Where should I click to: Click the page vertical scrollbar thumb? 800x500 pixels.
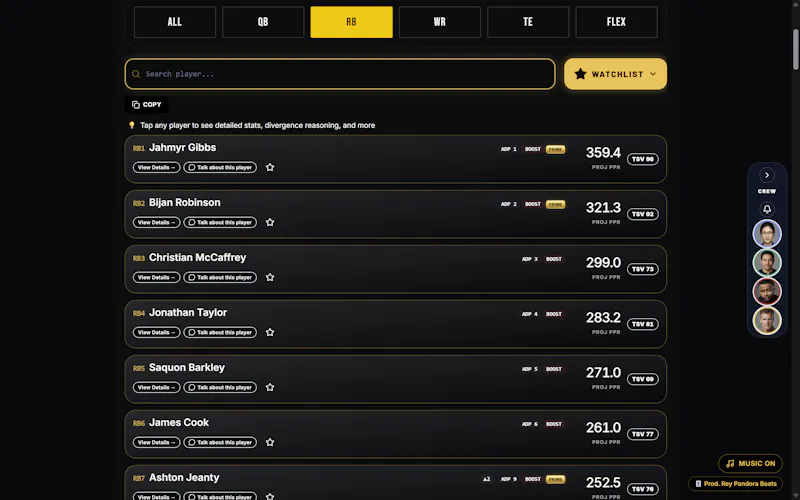[795, 49]
